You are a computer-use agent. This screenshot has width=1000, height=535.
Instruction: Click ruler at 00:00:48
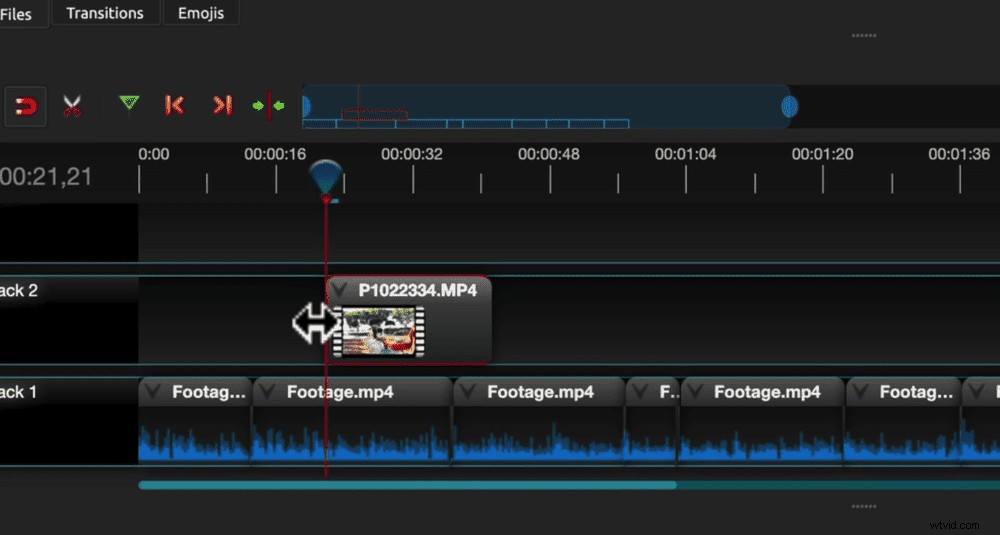pyautogui.click(x=549, y=154)
